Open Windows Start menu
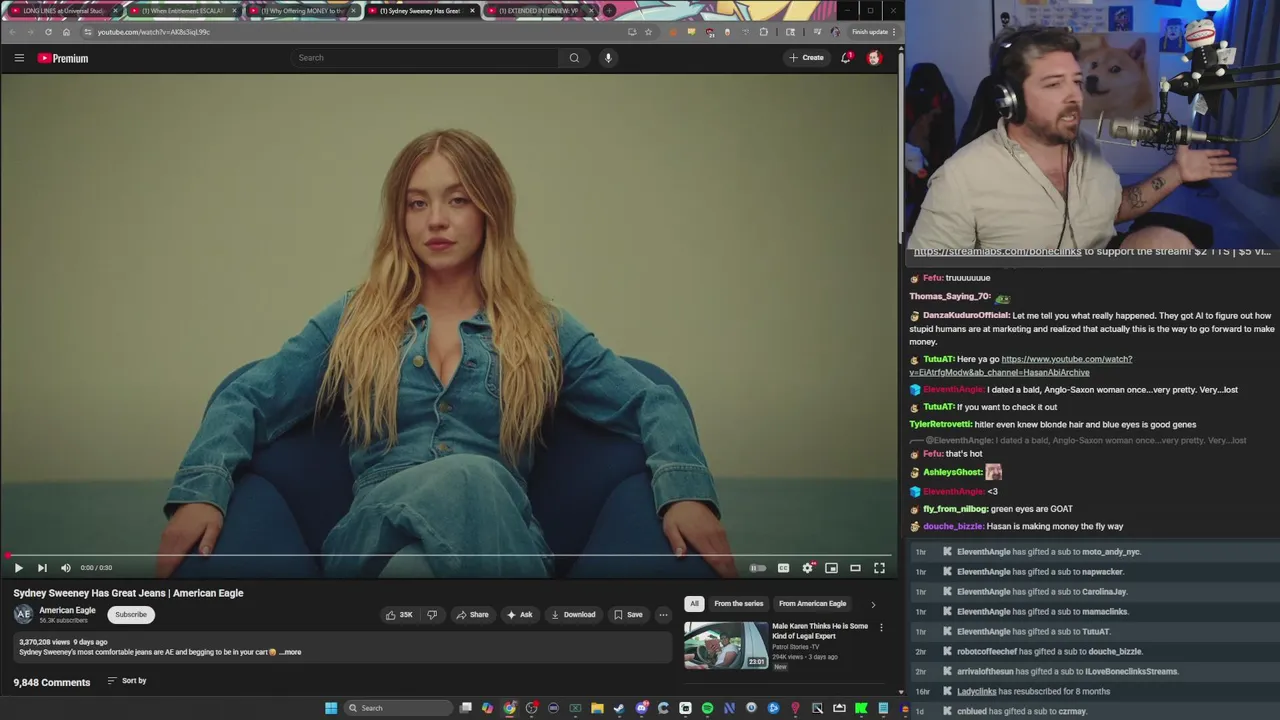The height and width of the screenshot is (720, 1280). coord(331,708)
